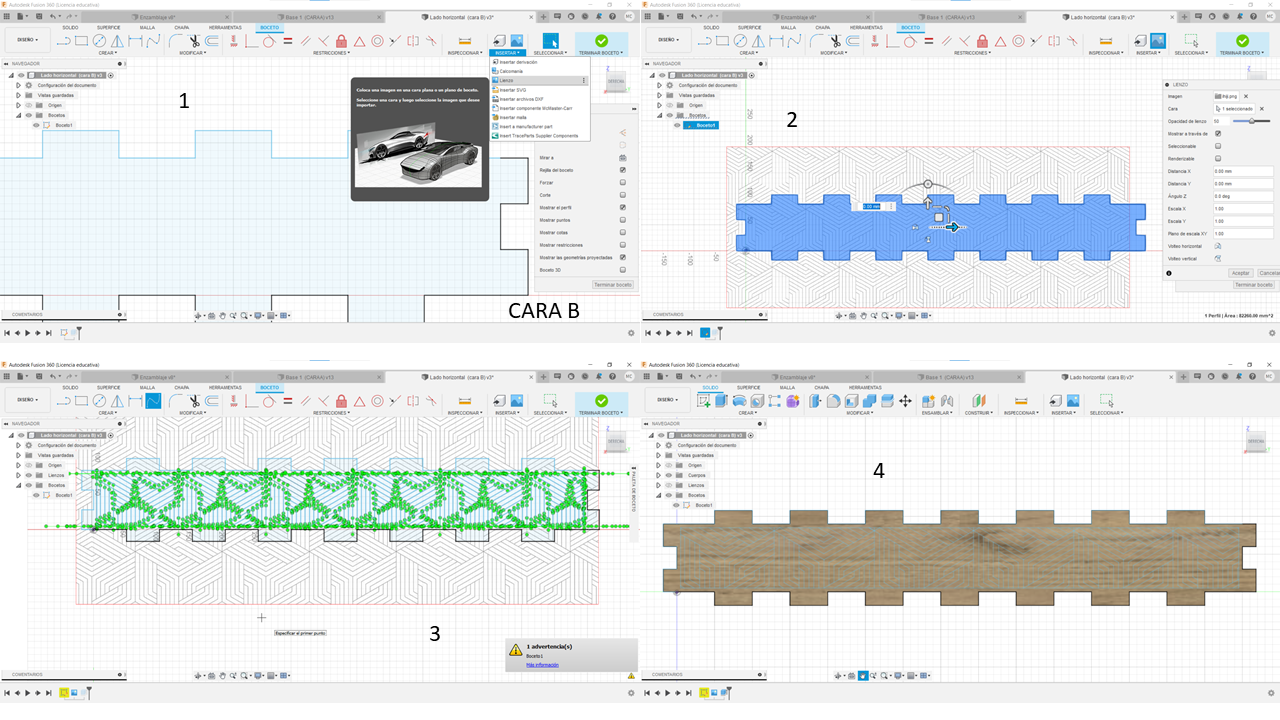The width and height of the screenshot is (1280, 720).
Task: Switch to the HERRAMIENTAS tab in panel 4
Action: pyautogui.click(x=866, y=388)
